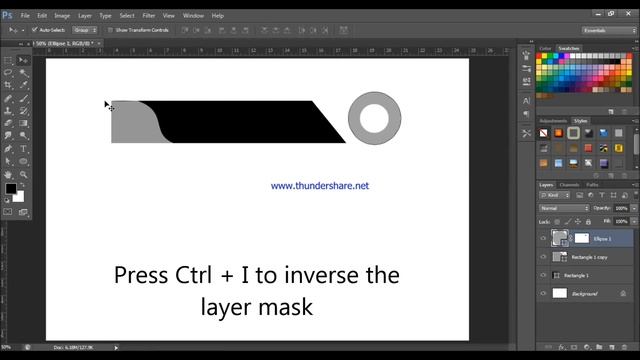Select the Move tool
This screenshot has height=360, width=640.
tap(23, 60)
